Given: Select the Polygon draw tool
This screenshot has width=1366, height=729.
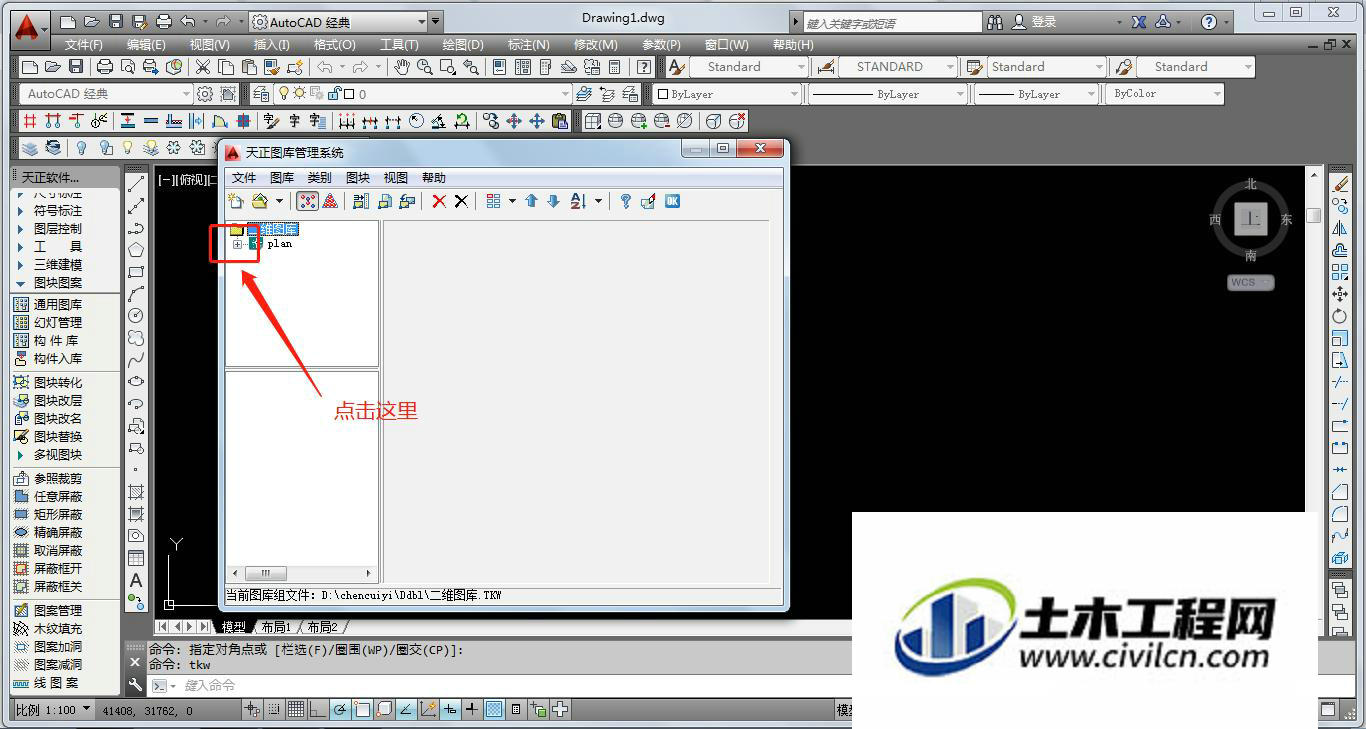Looking at the screenshot, I should pyautogui.click(x=136, y=250).
